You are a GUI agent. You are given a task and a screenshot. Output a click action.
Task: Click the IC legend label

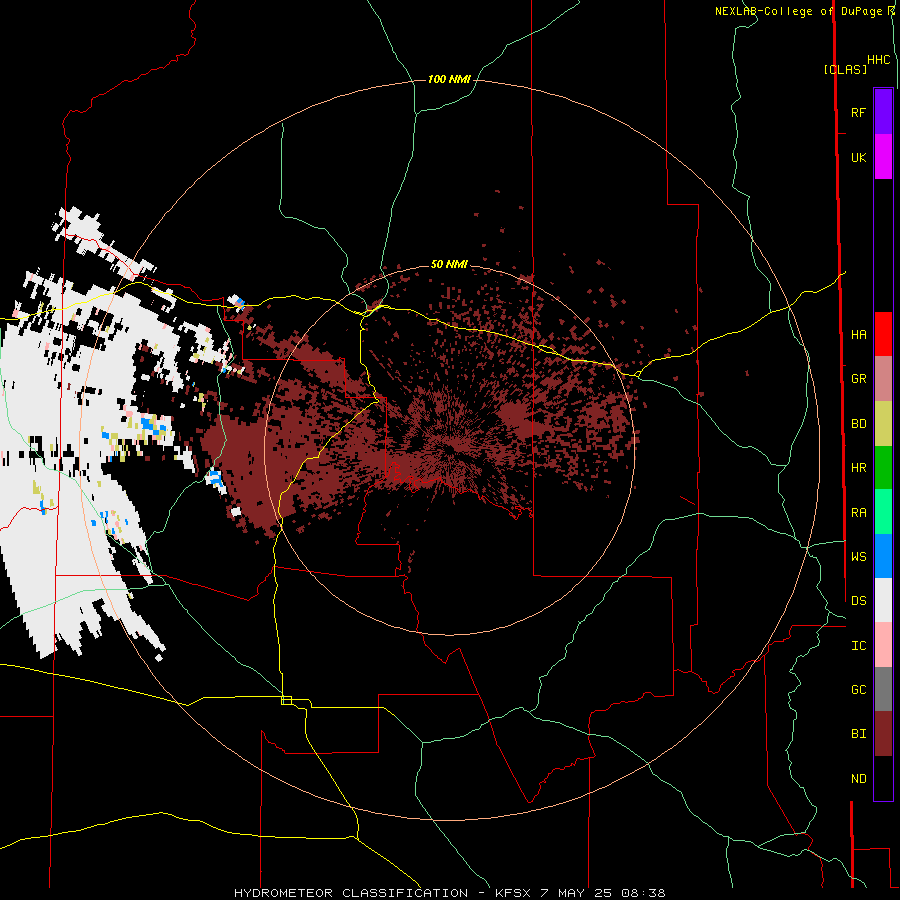point(858,646)
